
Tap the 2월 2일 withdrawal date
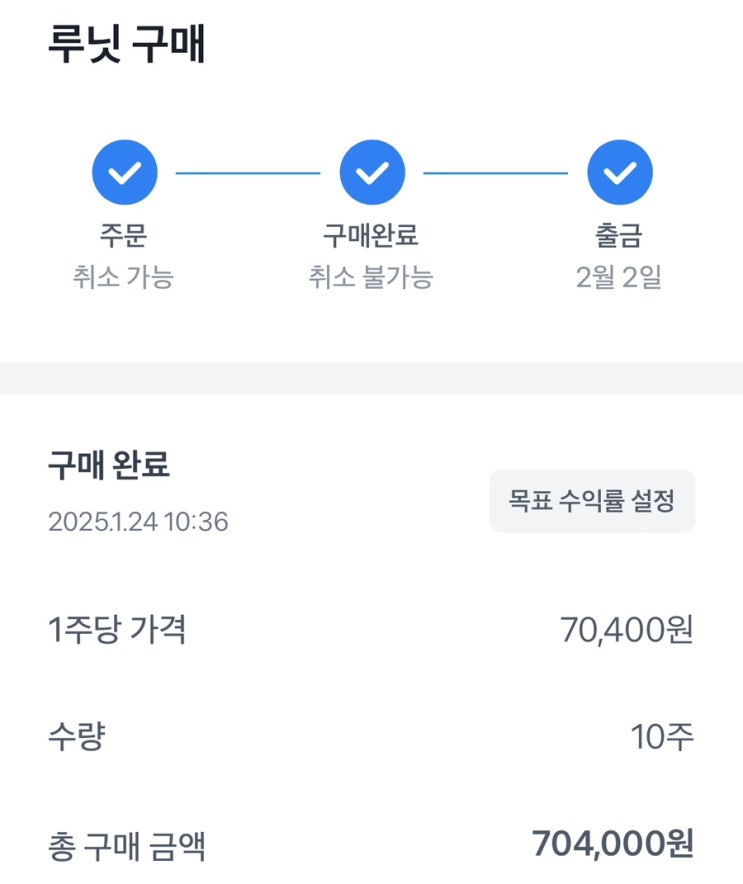coord(619,277)
